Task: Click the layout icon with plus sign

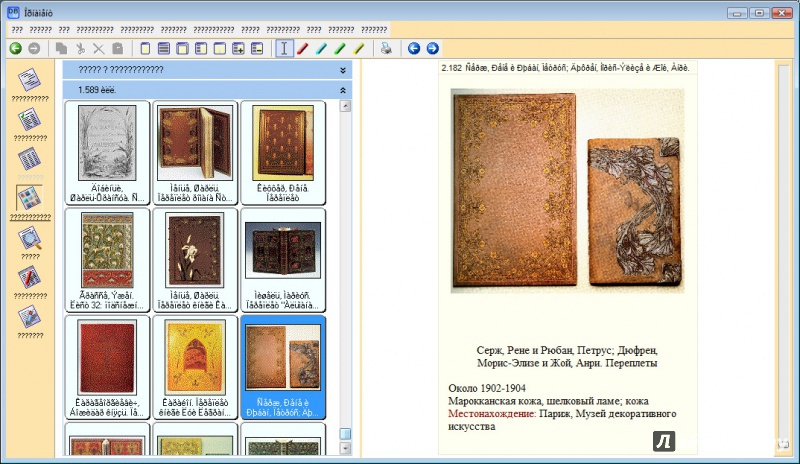Action: point(238,48)
